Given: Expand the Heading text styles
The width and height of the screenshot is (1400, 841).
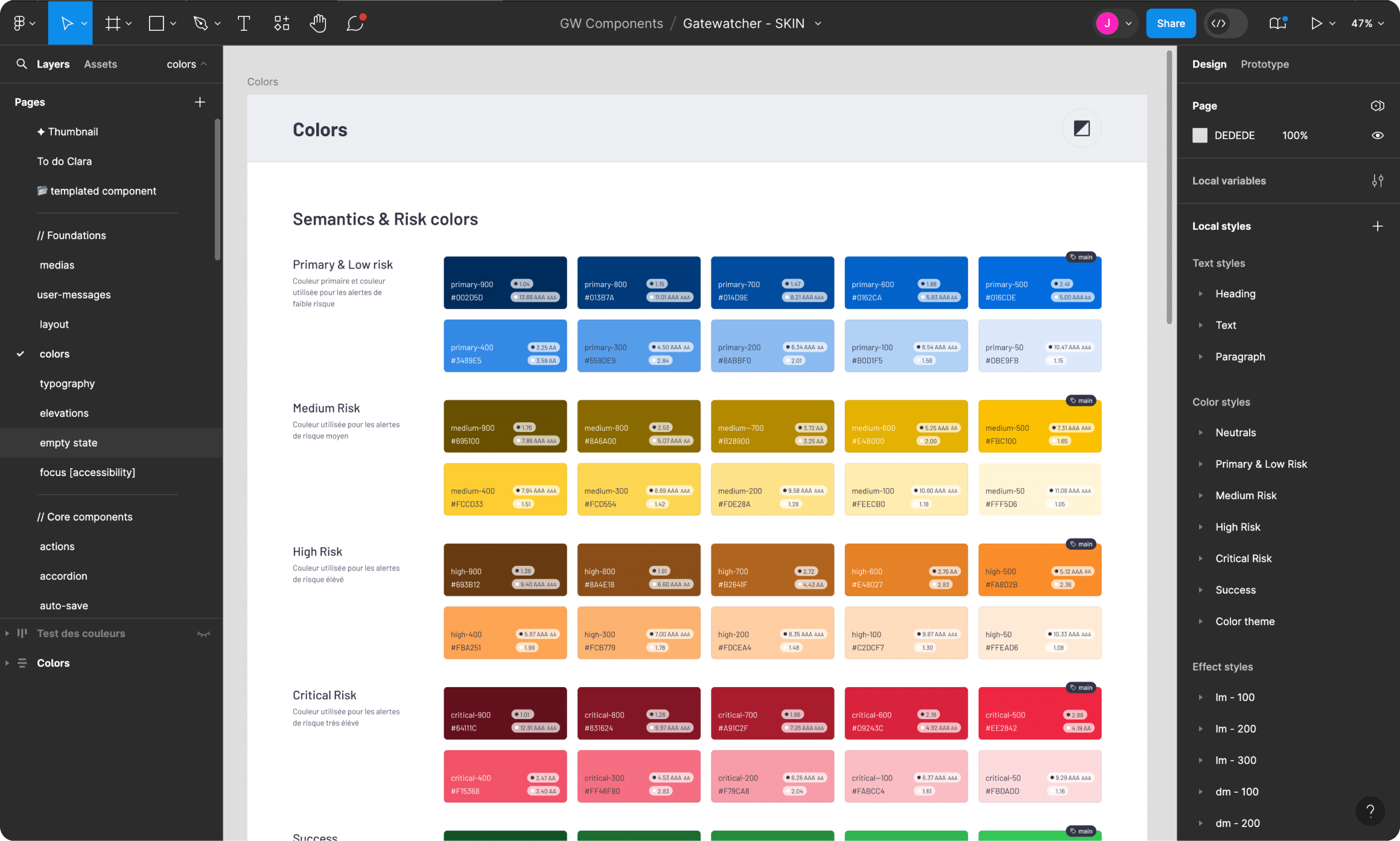Looking at the screenshot, I should (1200, 294).
